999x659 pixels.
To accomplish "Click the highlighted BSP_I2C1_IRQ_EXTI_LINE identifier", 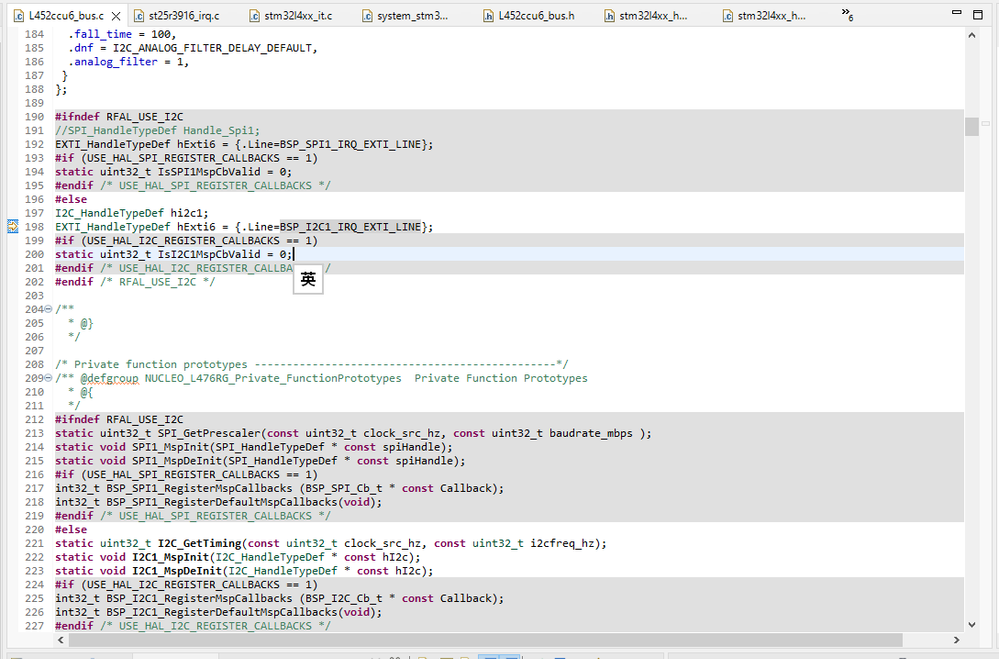I will [x=350, y=227].
